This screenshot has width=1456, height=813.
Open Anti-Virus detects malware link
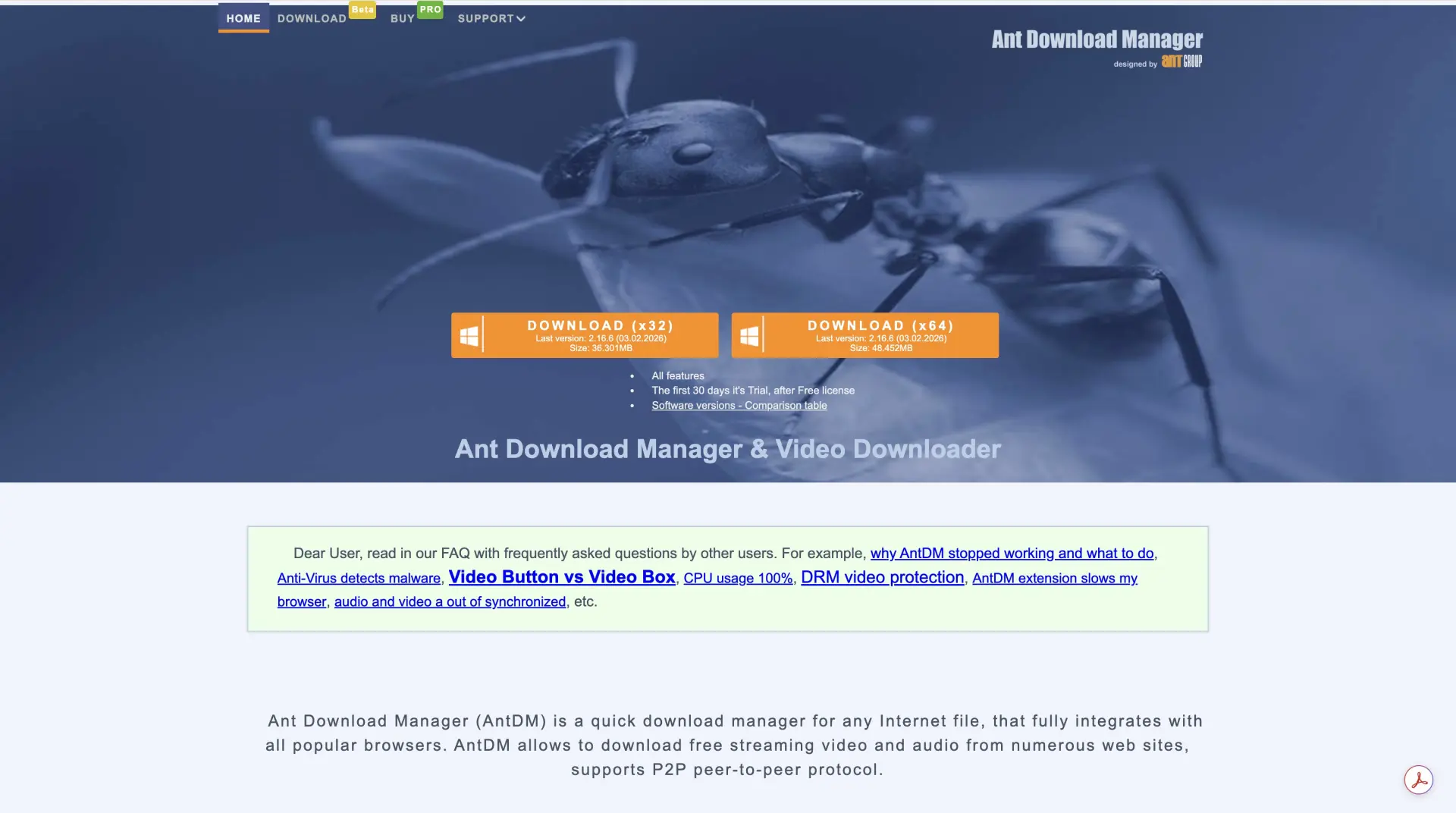click(x=359, y=578)
